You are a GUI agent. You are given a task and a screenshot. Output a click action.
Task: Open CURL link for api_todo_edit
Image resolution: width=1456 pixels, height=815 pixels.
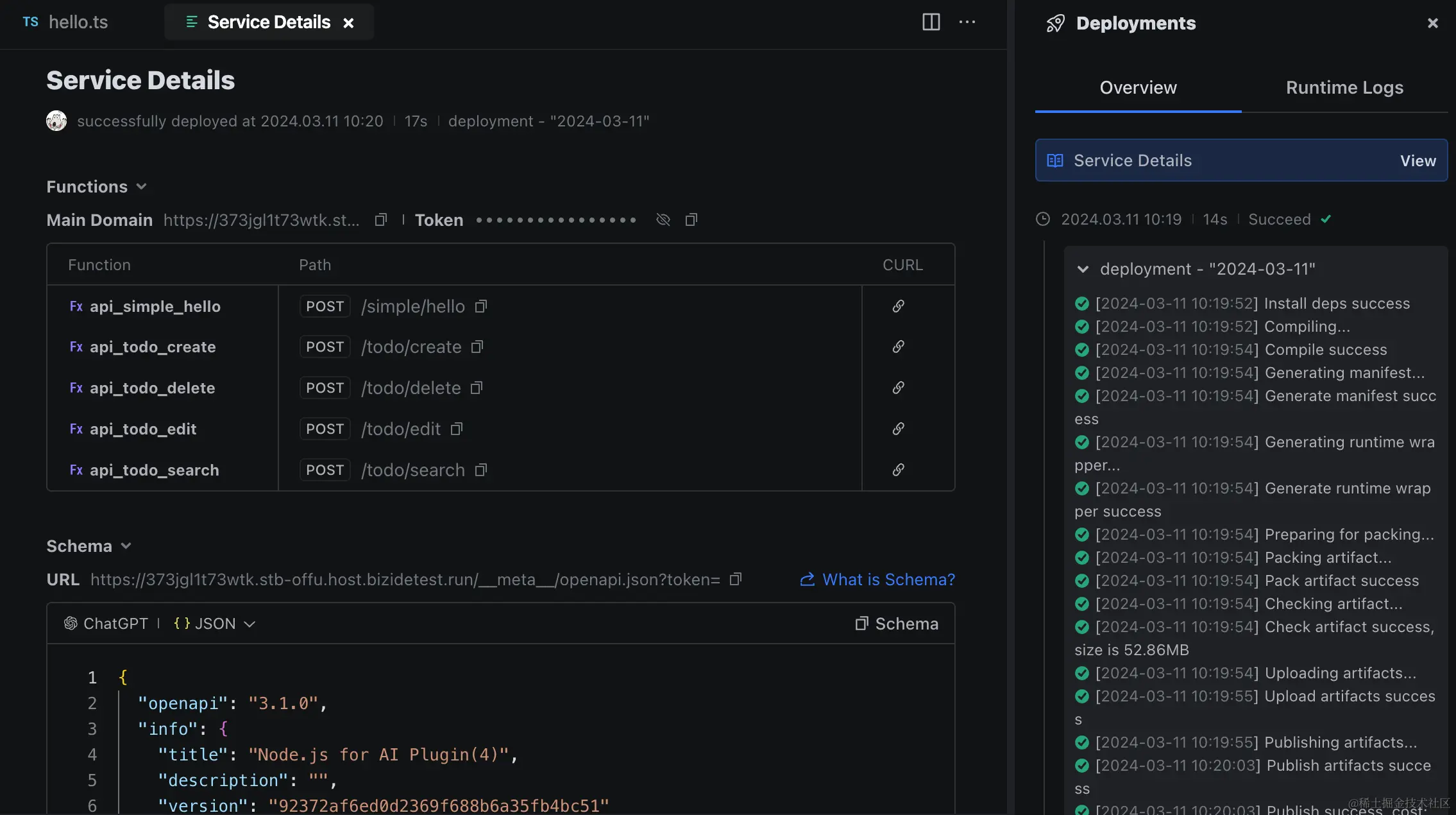[898, 429]
